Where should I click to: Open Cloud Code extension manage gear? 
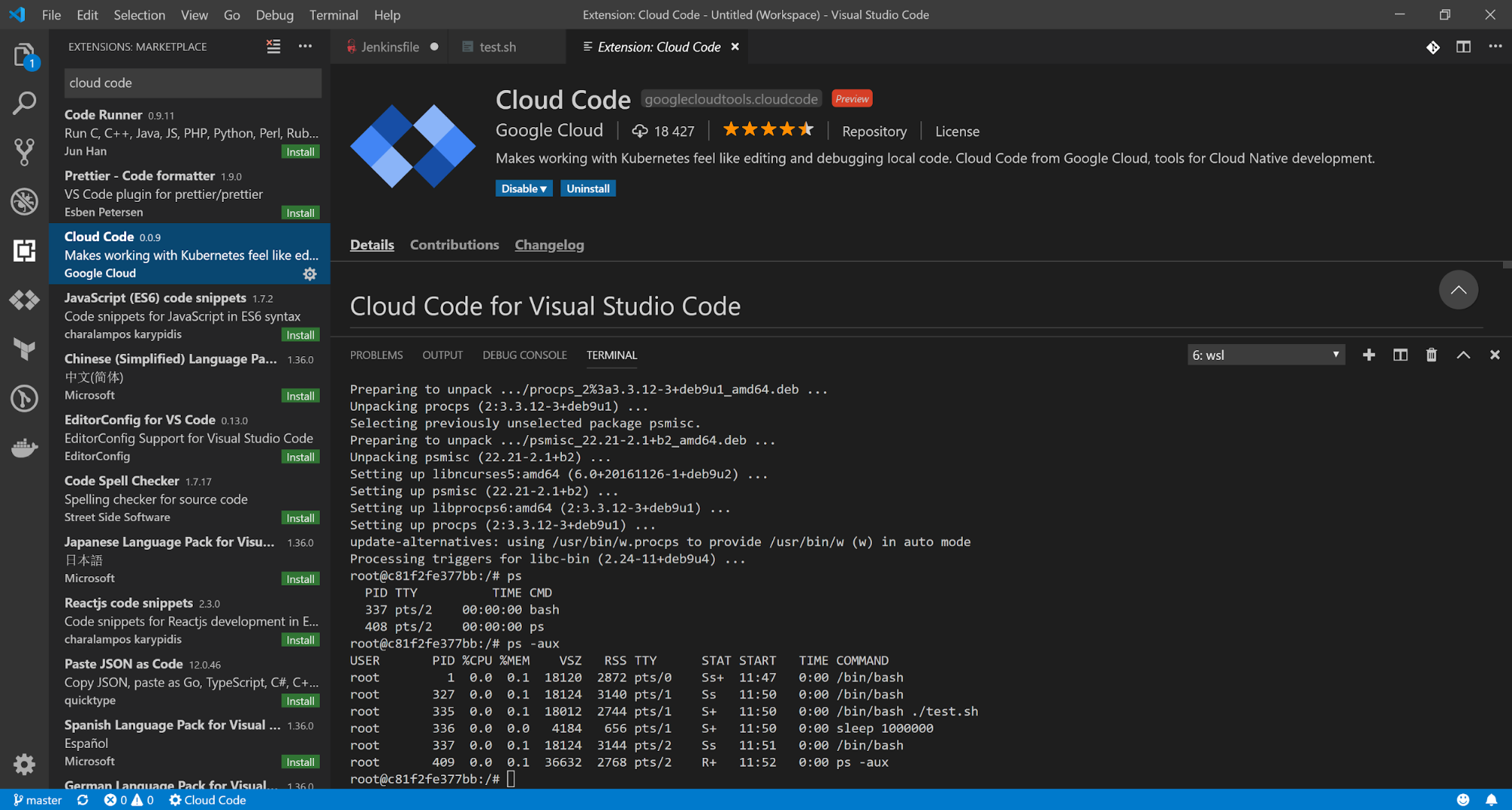(310, 274)
